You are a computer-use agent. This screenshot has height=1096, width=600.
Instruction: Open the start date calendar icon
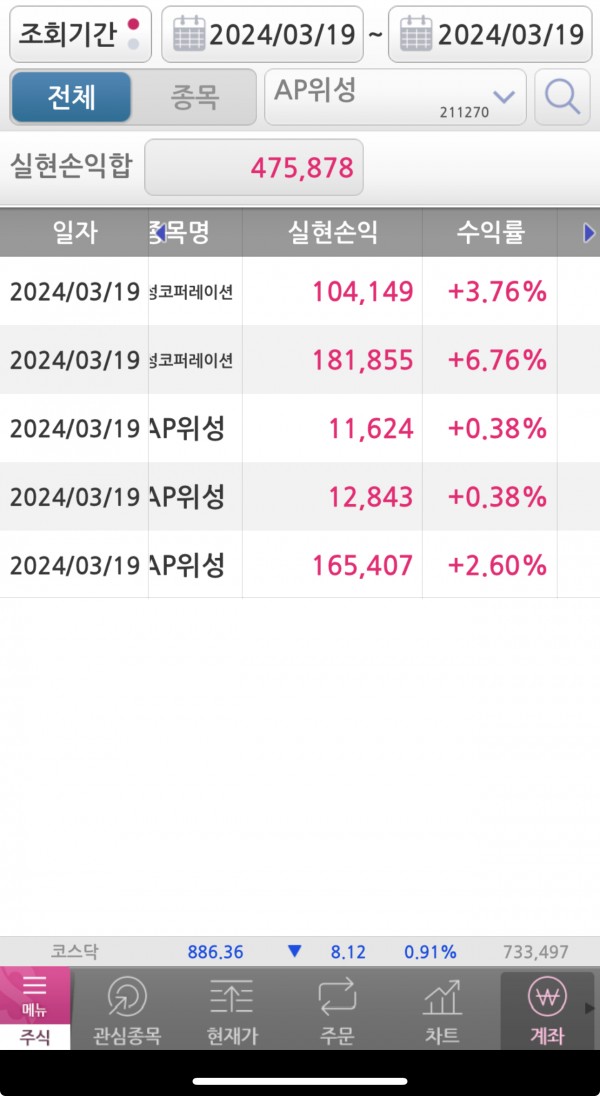188,35
